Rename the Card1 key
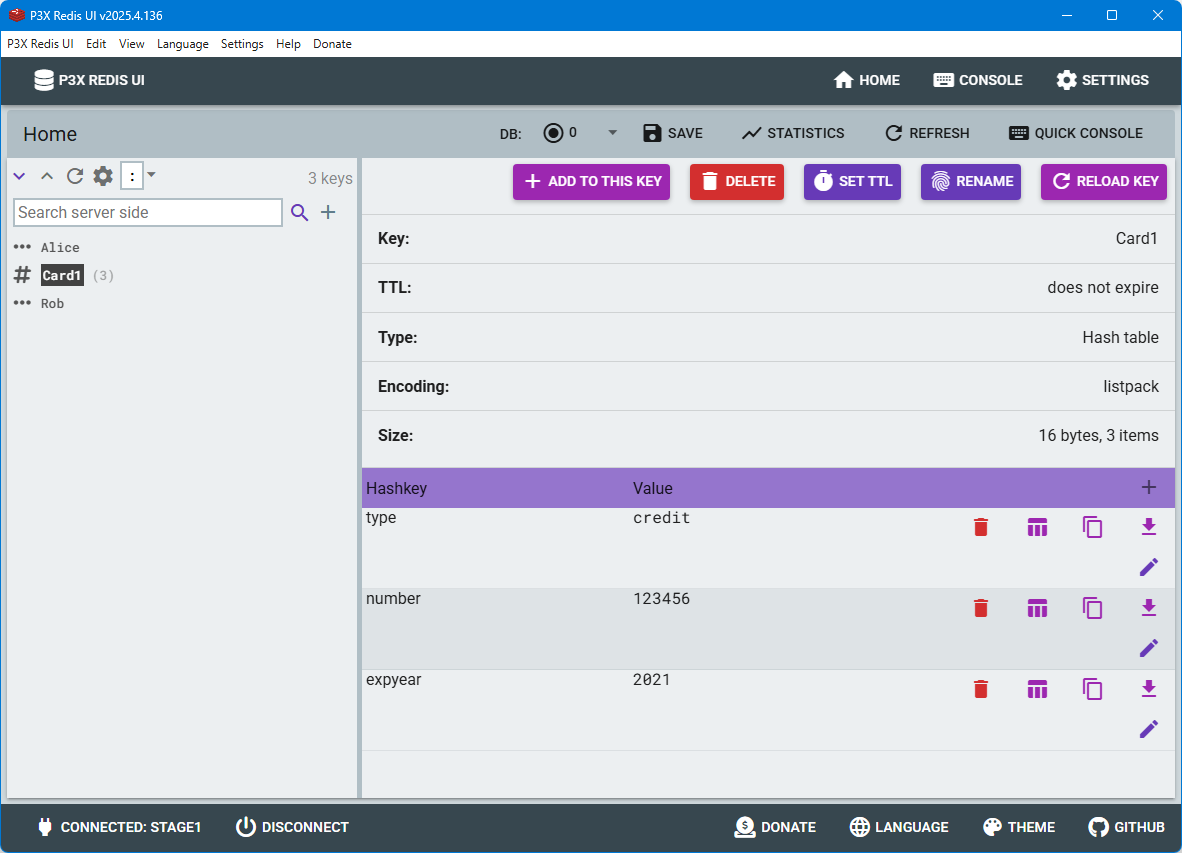 [x=970, y=181]
